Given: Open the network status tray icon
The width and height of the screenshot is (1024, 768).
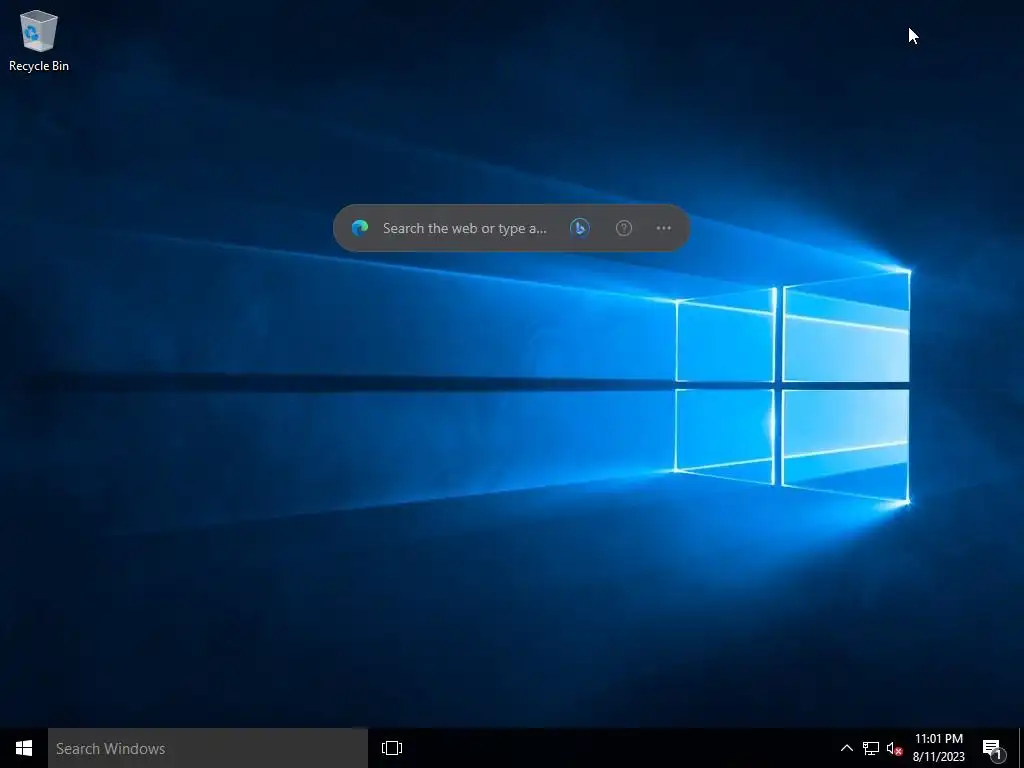Looking at the screenshot, I should point(871,748).
